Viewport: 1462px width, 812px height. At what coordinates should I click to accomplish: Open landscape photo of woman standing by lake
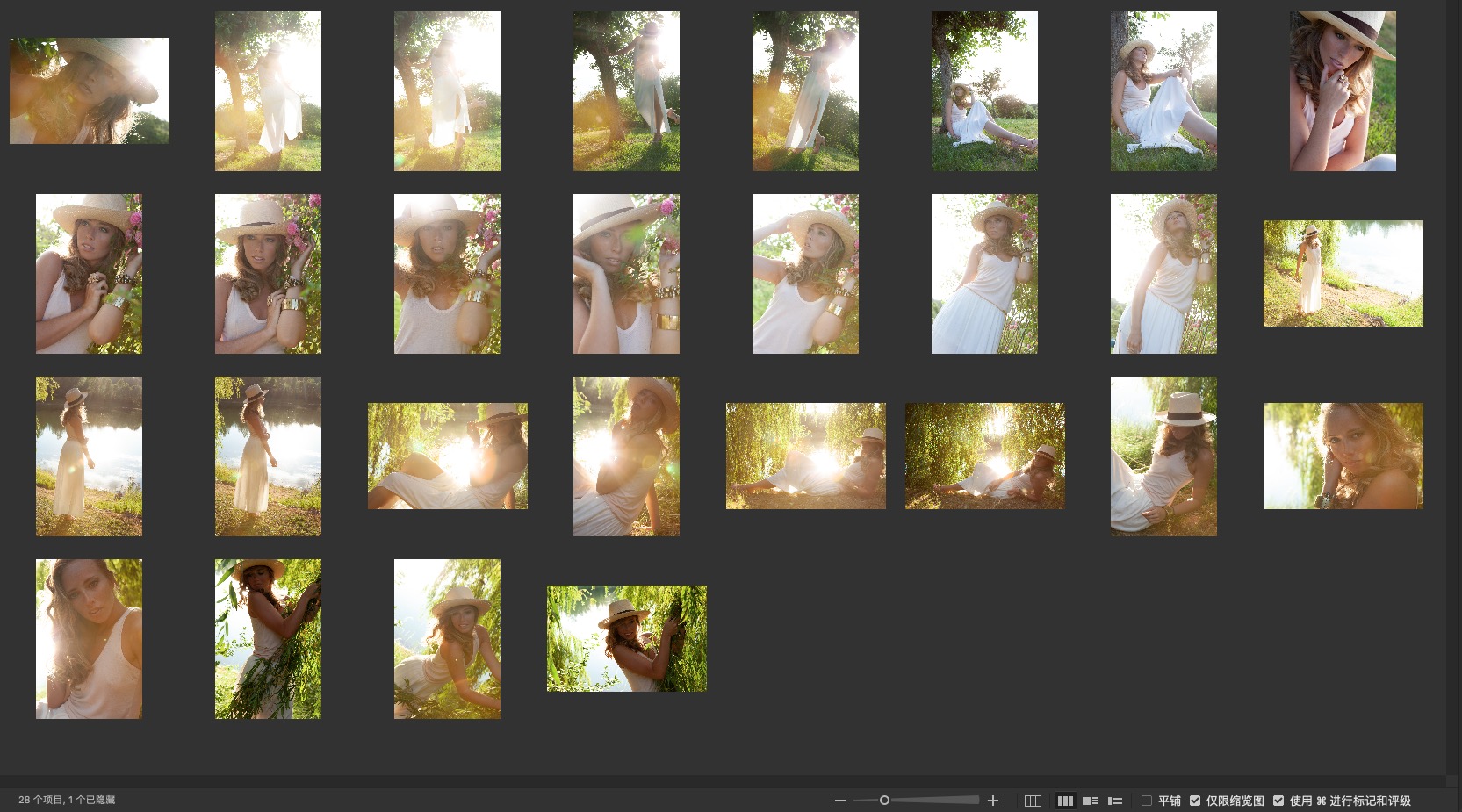[1343, 273]
